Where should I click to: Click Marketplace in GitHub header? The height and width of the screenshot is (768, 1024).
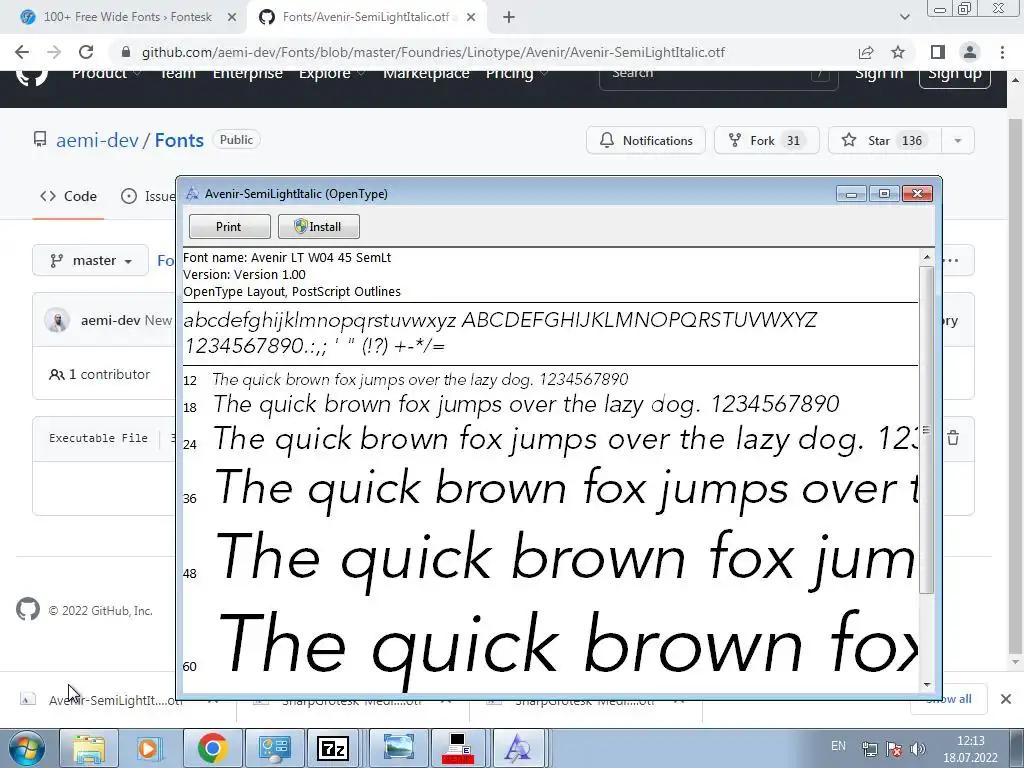426,73
